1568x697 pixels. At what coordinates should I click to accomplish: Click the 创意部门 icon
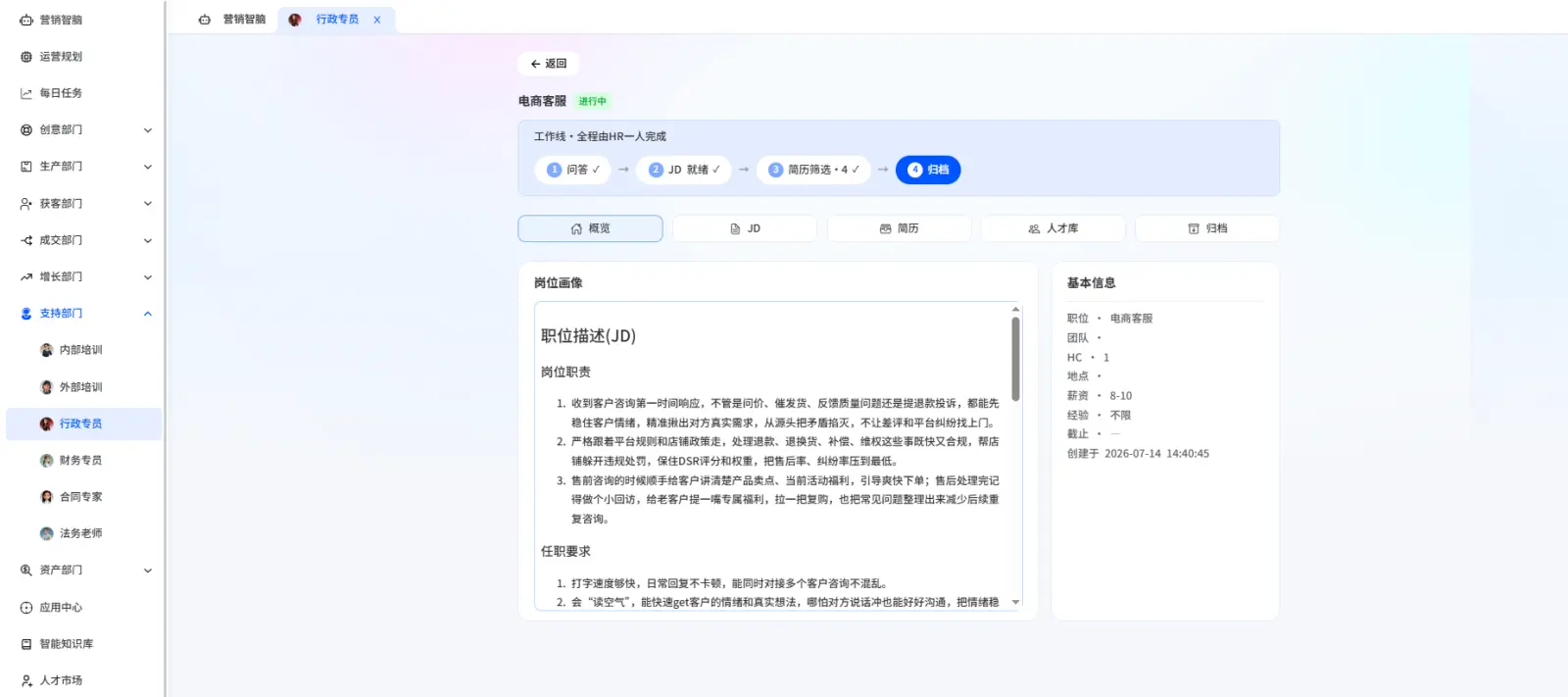[26, 129]
